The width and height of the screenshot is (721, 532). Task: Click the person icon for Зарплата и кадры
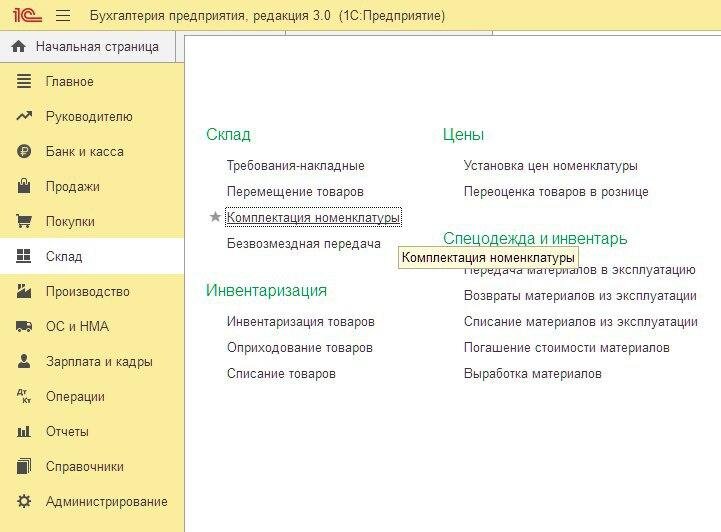click(x=24, y=361)
